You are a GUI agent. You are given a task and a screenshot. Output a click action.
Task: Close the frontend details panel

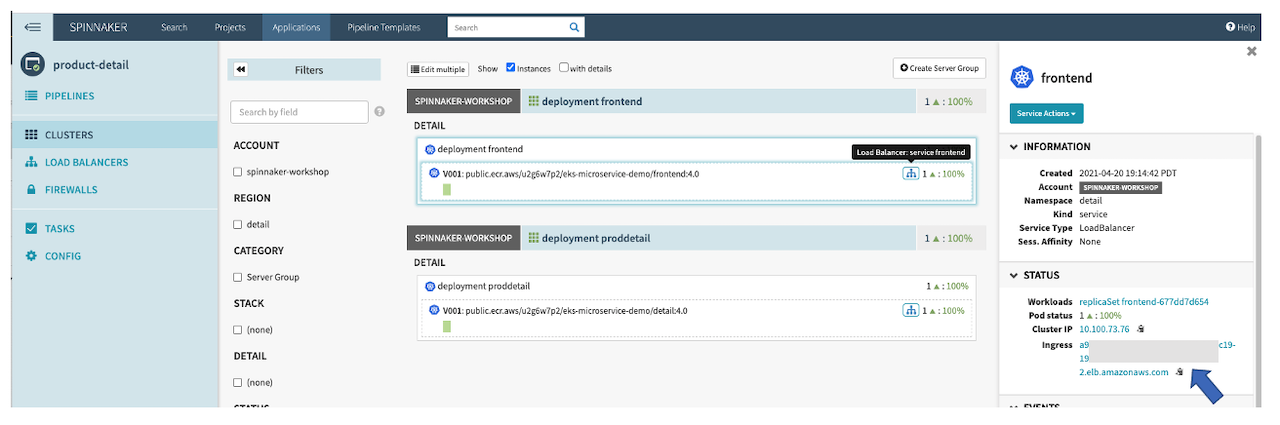[x=1251, y=51]
